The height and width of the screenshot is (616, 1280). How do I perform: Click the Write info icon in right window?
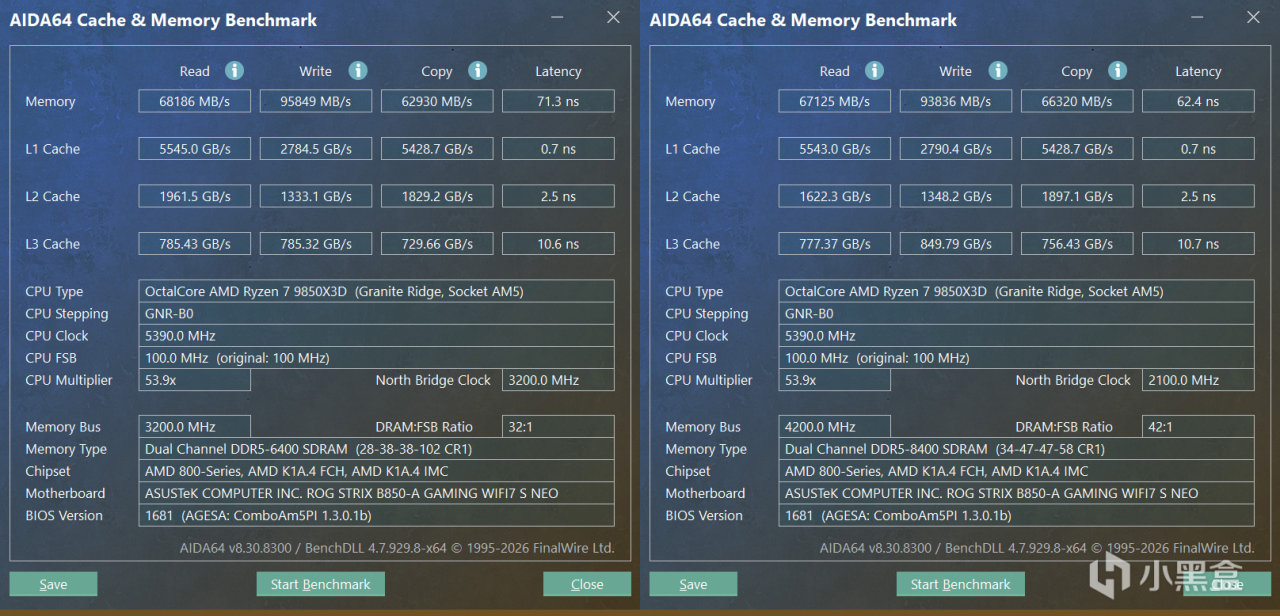pos(998,71)
